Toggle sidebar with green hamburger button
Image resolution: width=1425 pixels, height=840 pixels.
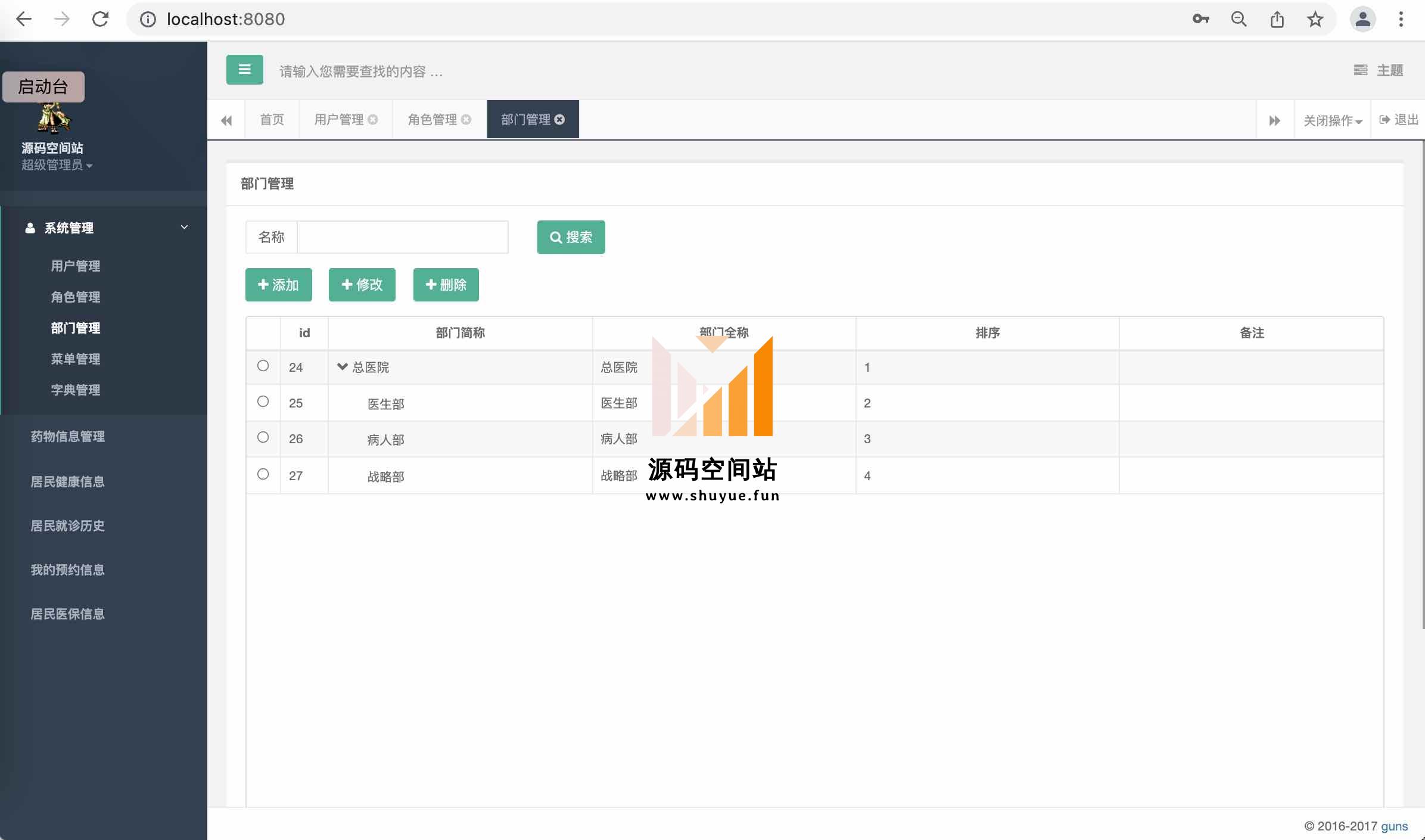pos(244,70)
